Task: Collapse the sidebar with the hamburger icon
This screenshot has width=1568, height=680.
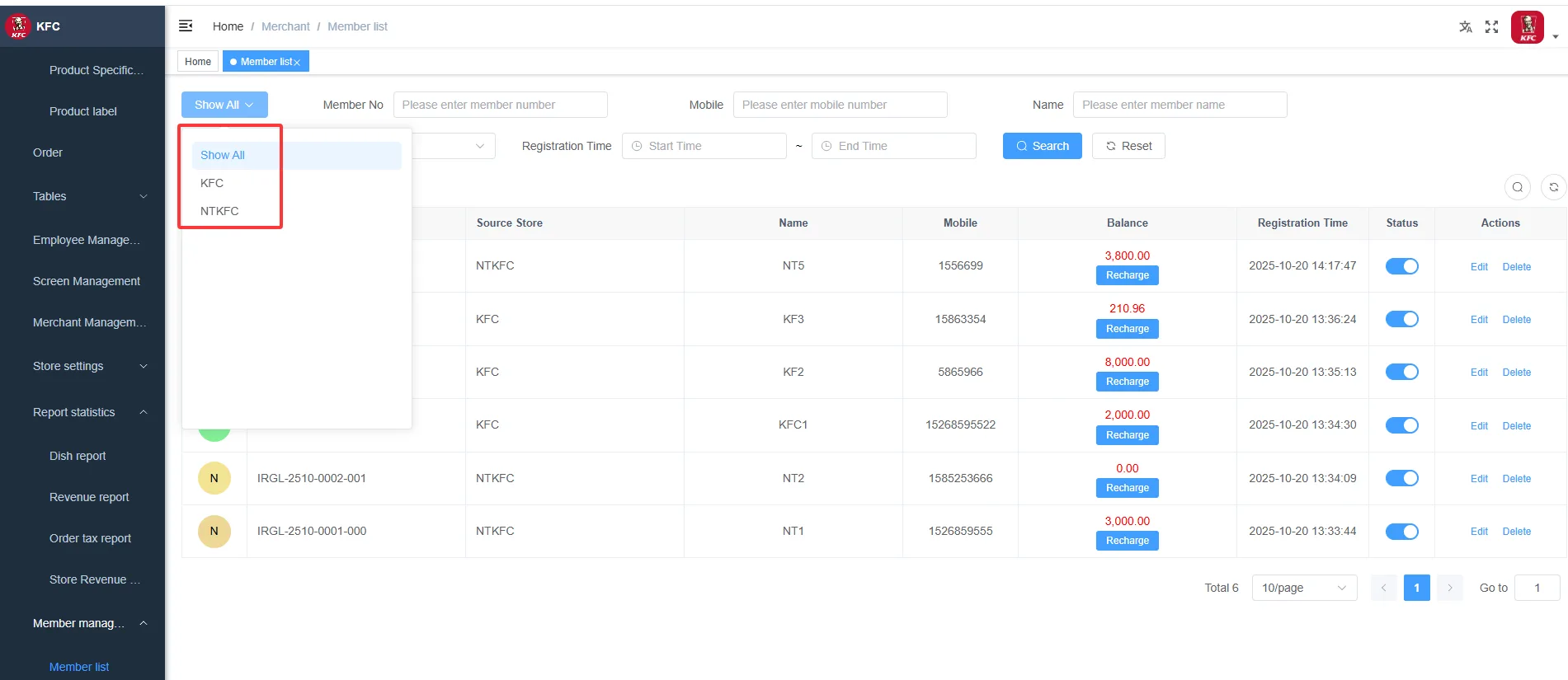Action: [186, 26]
